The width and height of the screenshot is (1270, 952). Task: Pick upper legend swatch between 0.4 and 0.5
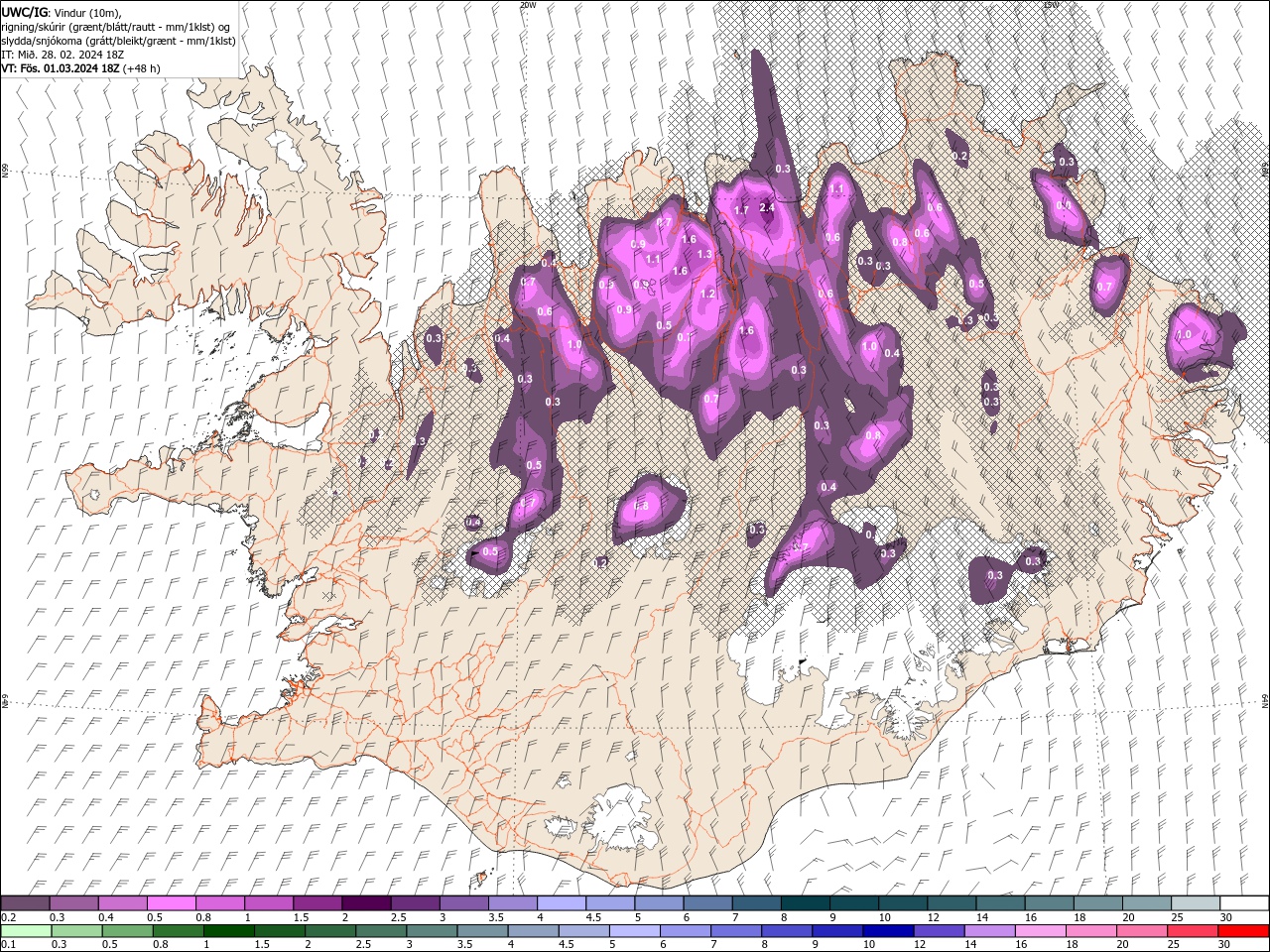tap(123, 903)
